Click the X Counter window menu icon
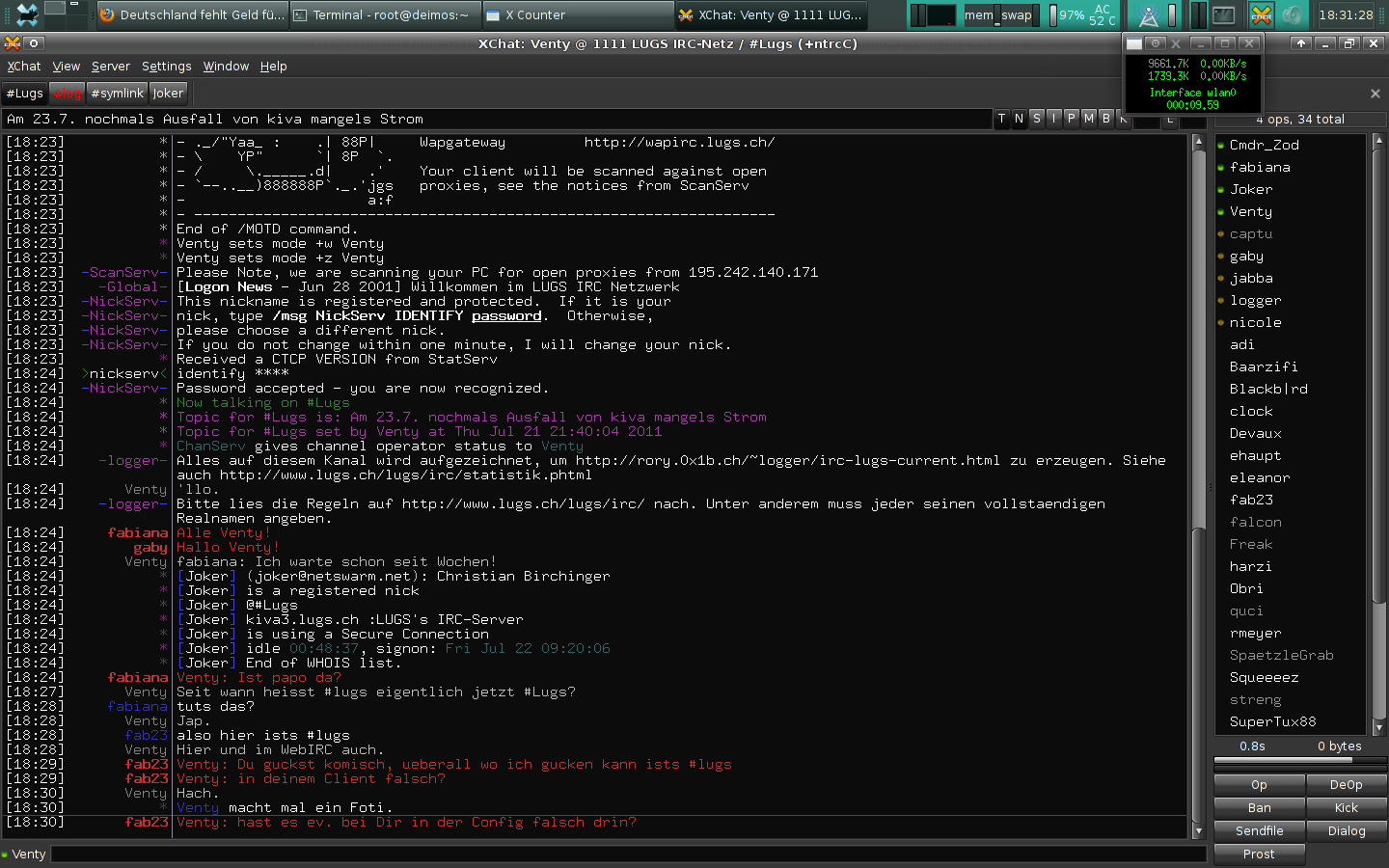 point(1134,43)
